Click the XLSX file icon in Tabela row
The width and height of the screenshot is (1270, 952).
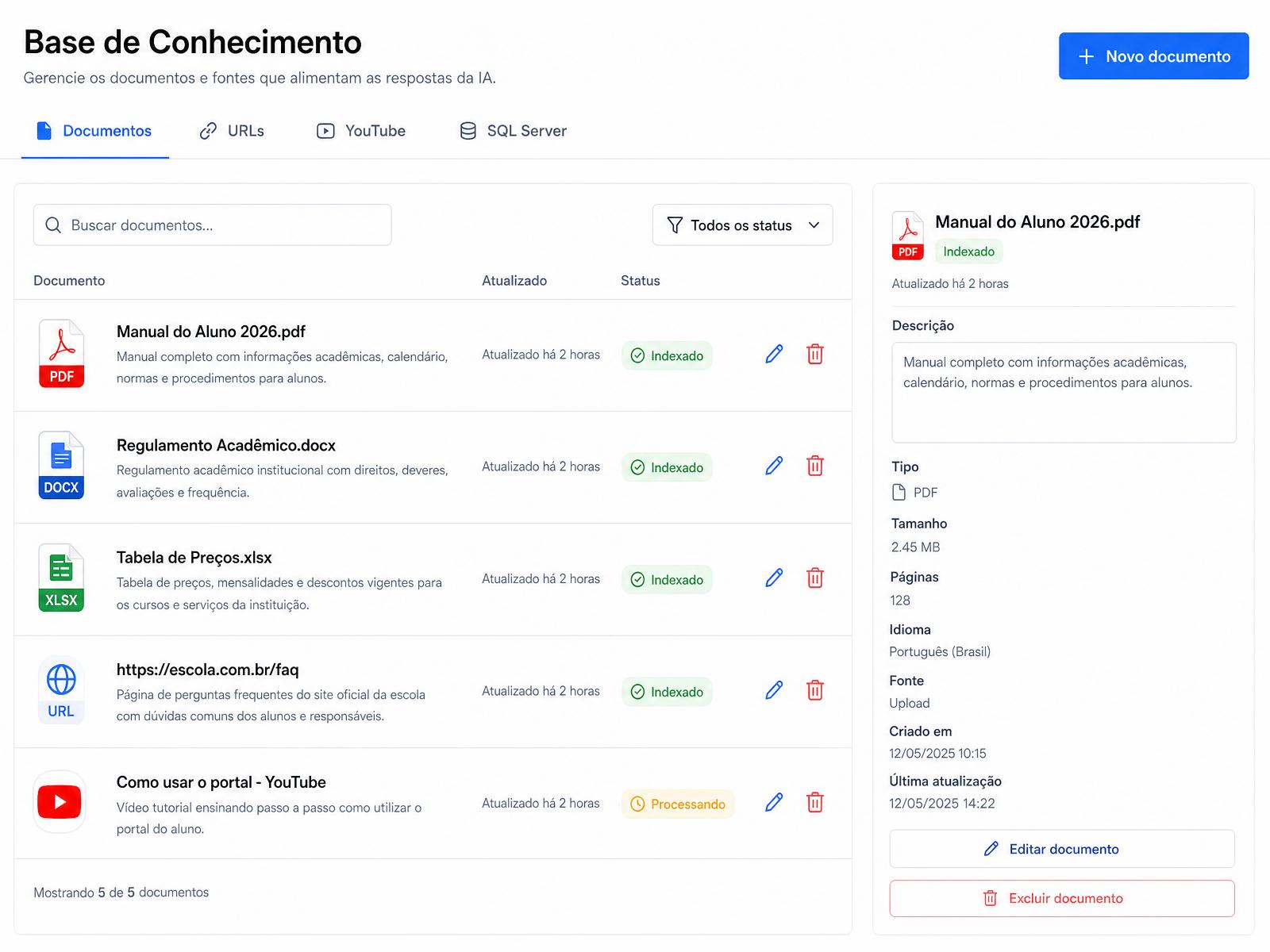click(x=61, y=578)
